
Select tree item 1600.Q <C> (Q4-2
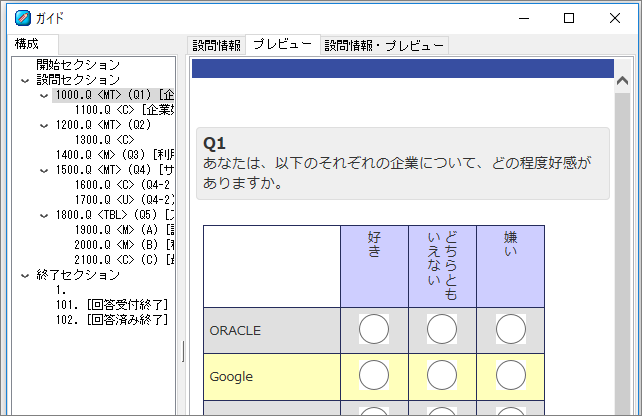122,185
